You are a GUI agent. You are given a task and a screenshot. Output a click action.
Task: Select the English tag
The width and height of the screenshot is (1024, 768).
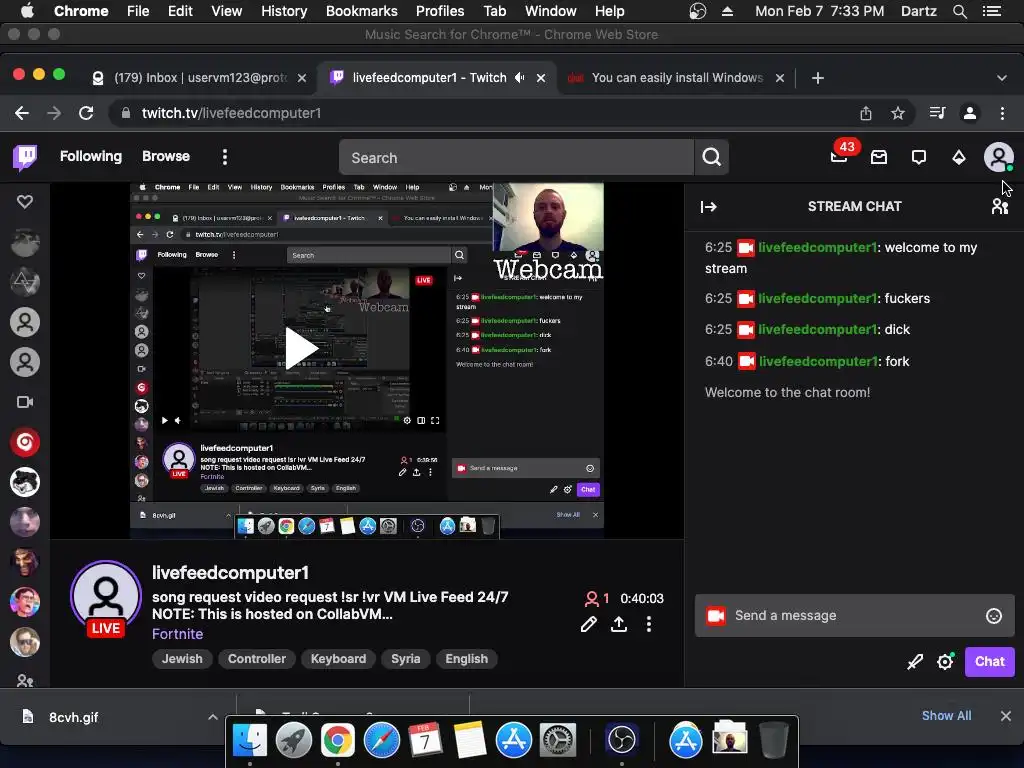click(466, 659)
